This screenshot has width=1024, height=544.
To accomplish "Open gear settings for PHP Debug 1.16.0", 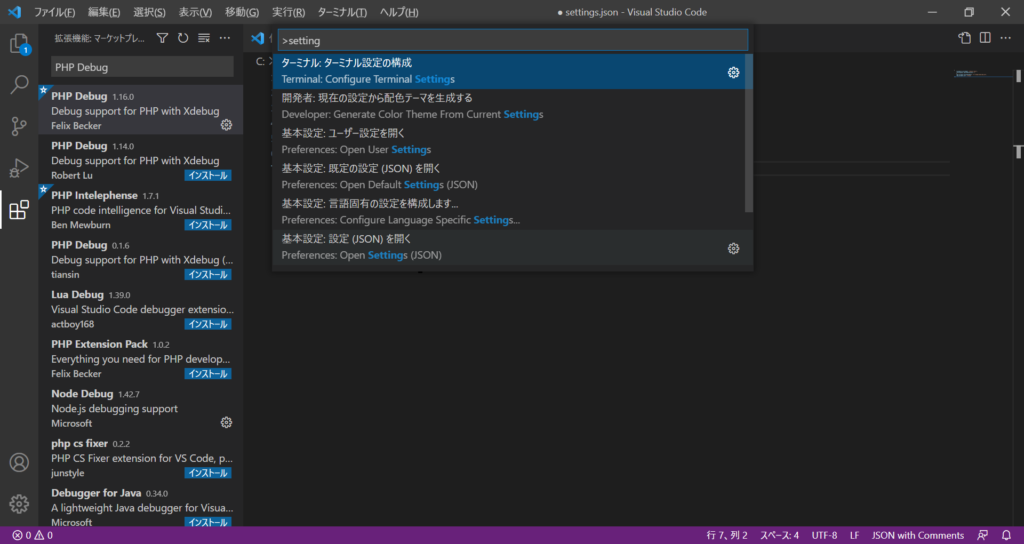I will (226, 125).
